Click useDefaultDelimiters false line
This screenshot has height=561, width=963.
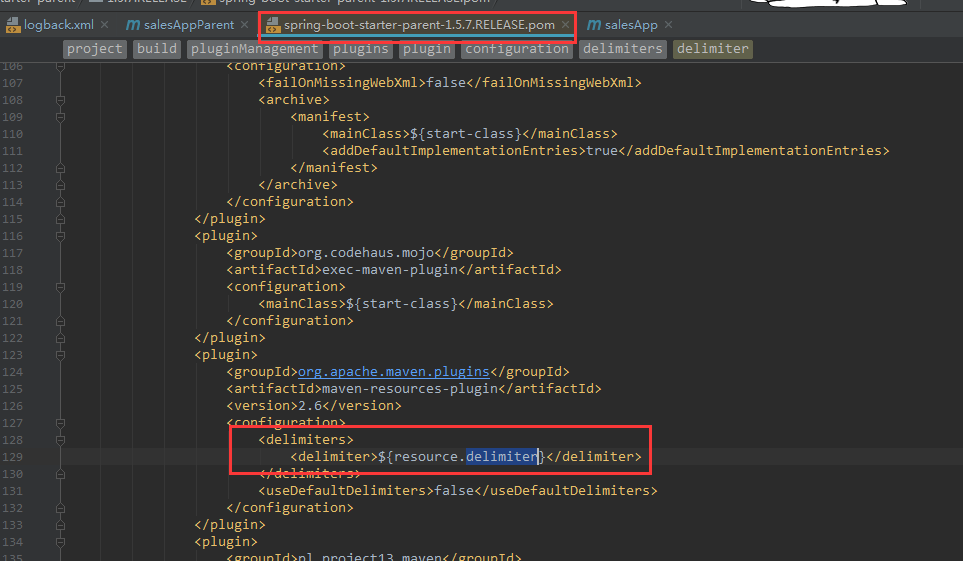[458, 490]
